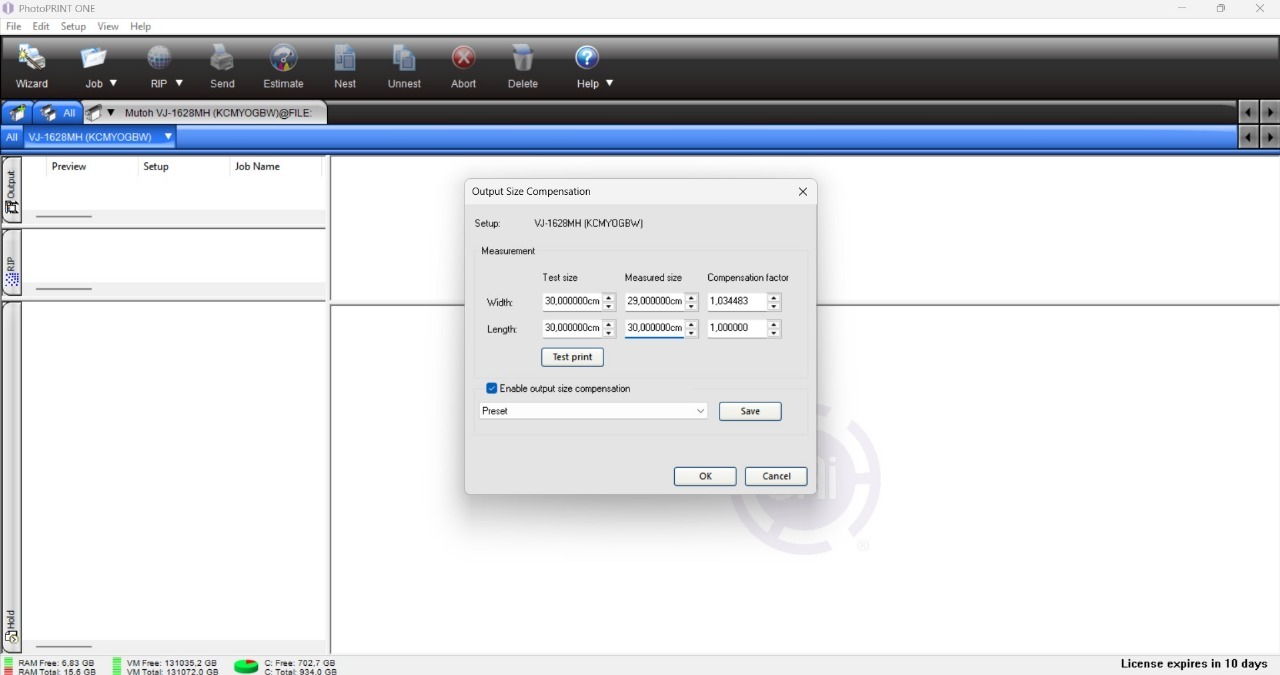Image resolution: width=1280 pixels, height=675 pixels.
Task: Open the Setup menu
Action: [73, 26]
